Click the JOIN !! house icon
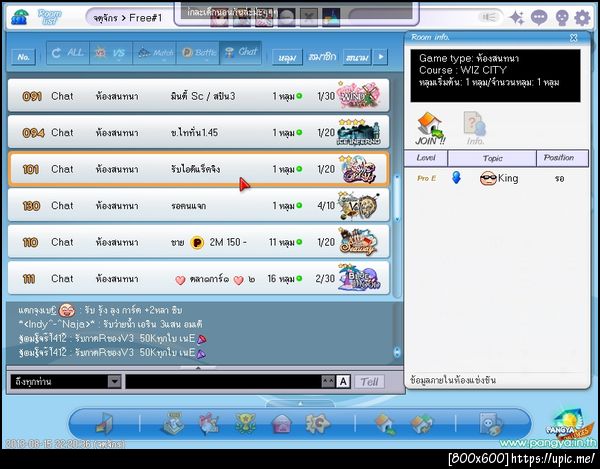The height and width of the screenshot is (469, 600). point(430,128)
